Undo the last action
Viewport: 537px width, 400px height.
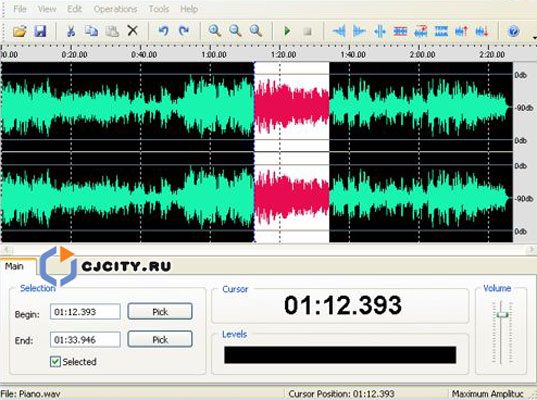(163, 31)
